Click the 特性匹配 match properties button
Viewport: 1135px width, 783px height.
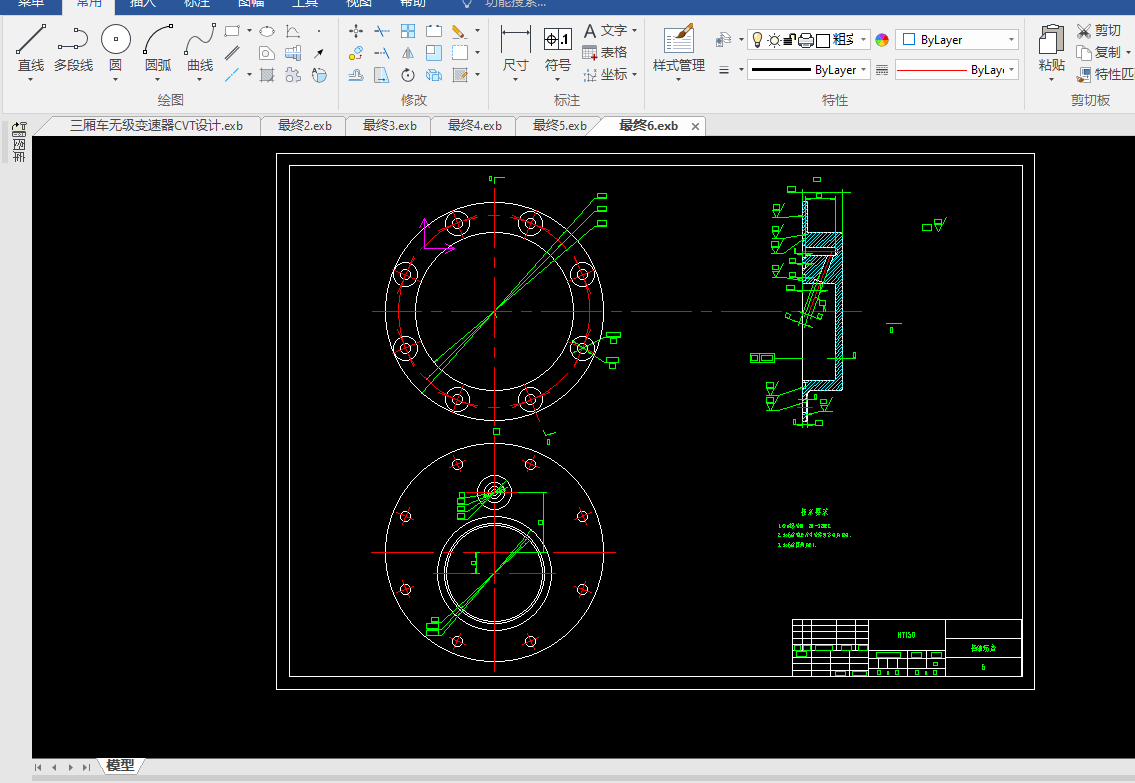point(1105,75)
